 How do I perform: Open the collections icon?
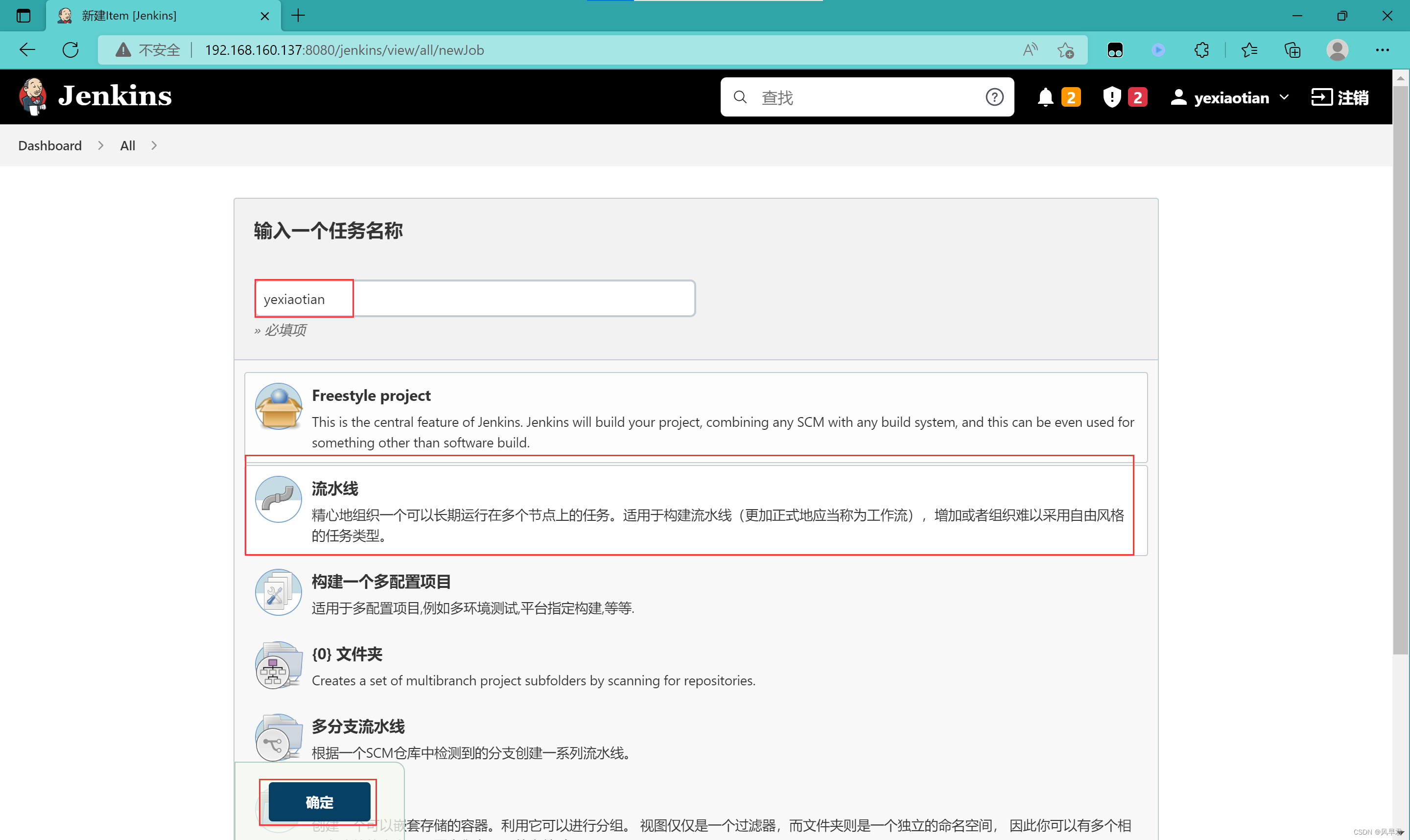pos(1292,50)
